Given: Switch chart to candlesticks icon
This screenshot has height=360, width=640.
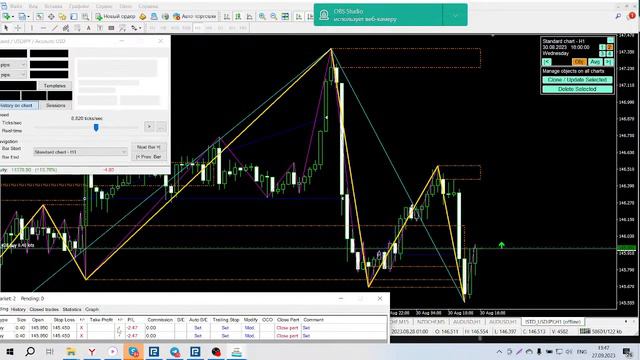Looking at the screenshot, I should coord(238,16).
